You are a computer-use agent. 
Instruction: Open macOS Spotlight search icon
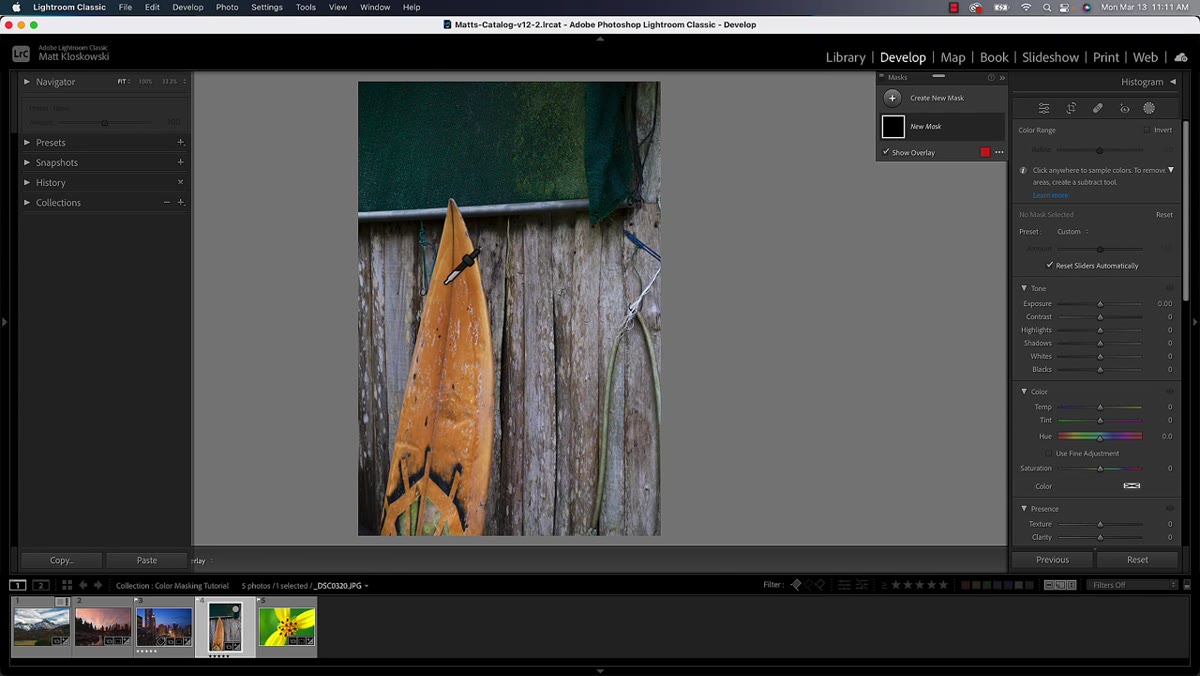click(1046, 7)
